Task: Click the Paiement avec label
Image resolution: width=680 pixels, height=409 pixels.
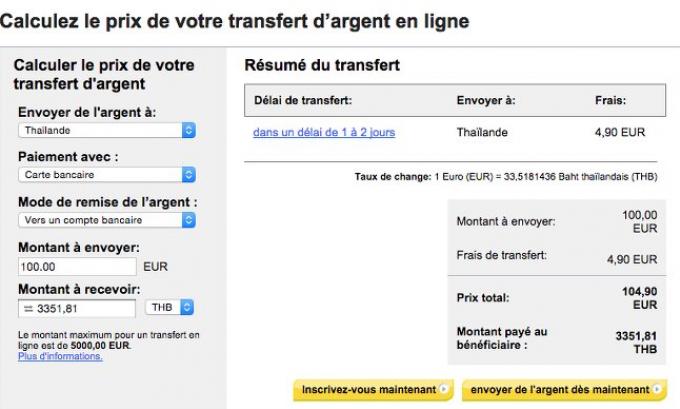Action: click(68, 157)
